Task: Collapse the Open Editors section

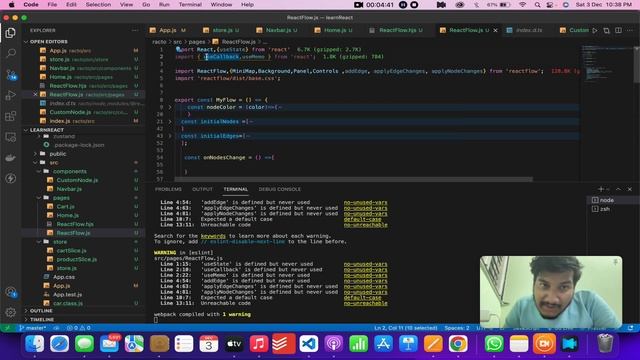Action: click(x=49, y=42)
